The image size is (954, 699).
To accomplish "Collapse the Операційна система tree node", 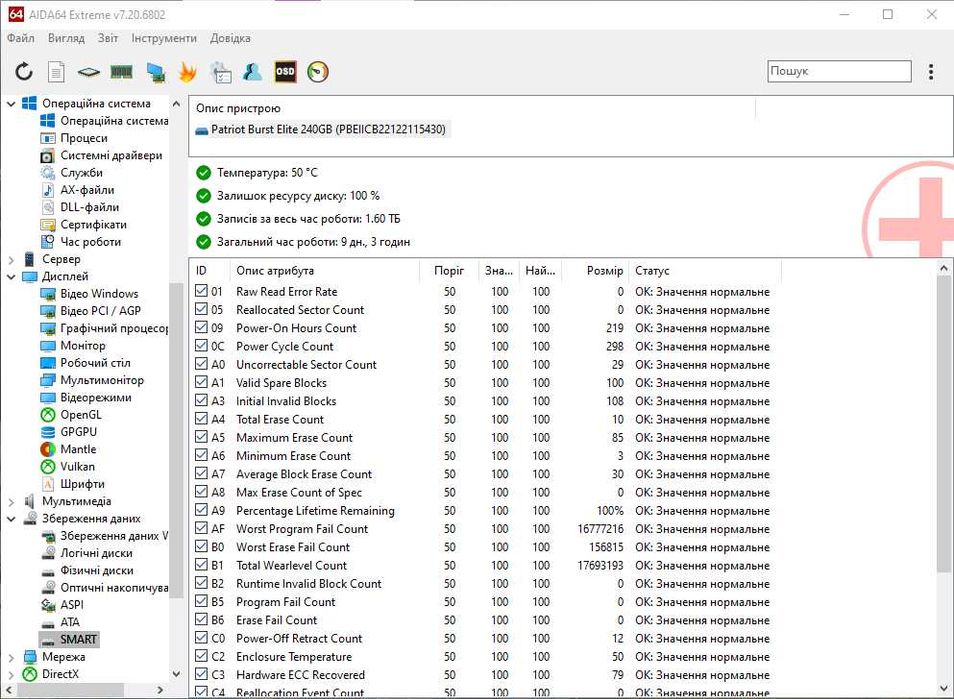I will tap(11, 104).
